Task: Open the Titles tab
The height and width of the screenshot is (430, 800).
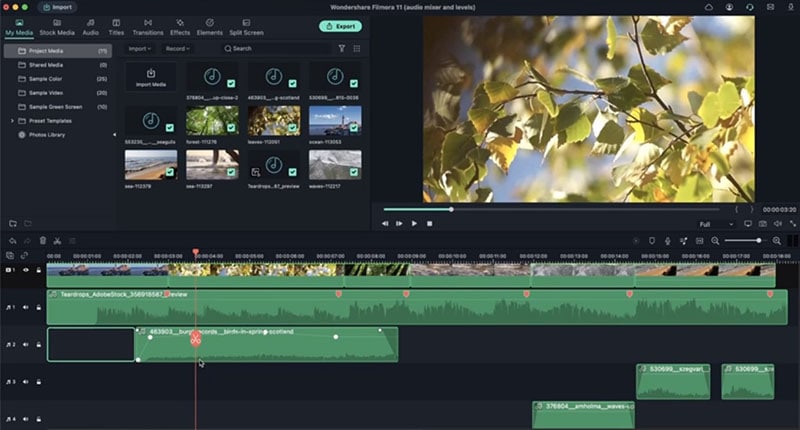Action: coord(116,28)
